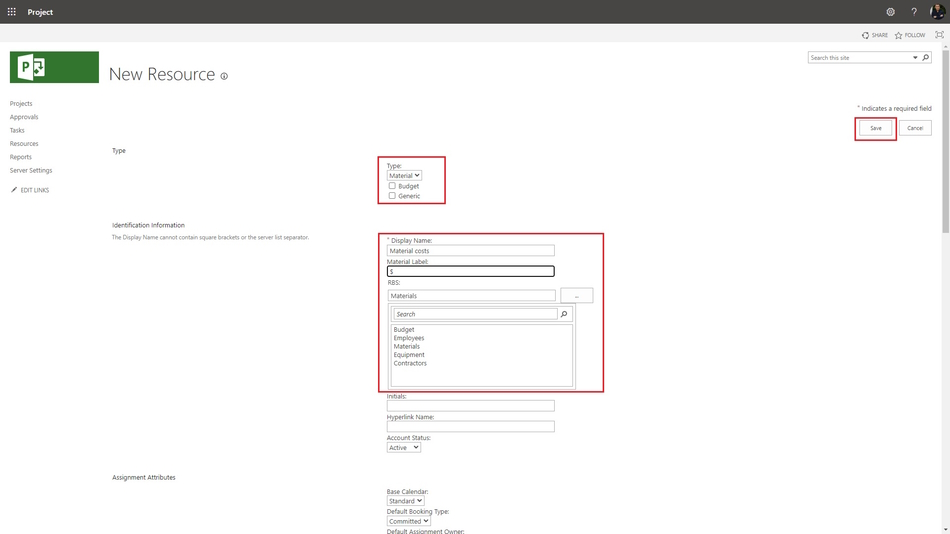
Task: Select Budget in the RBS list
Action: (x=404, y=330)
